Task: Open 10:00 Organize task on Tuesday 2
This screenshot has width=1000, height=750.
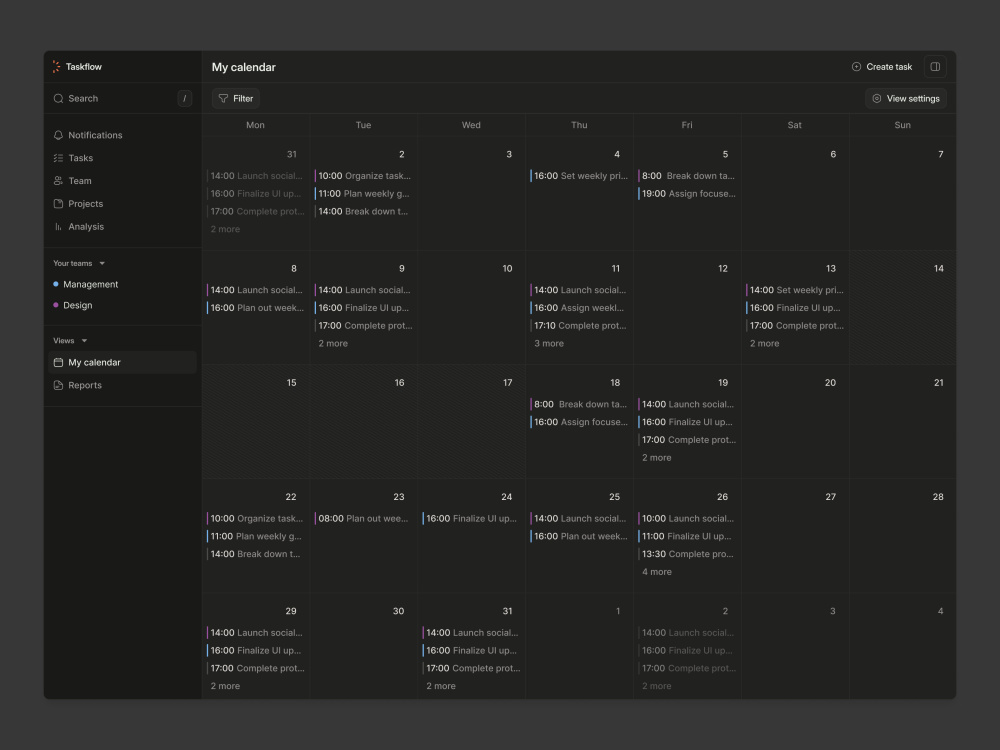Action: coord(364,175)
